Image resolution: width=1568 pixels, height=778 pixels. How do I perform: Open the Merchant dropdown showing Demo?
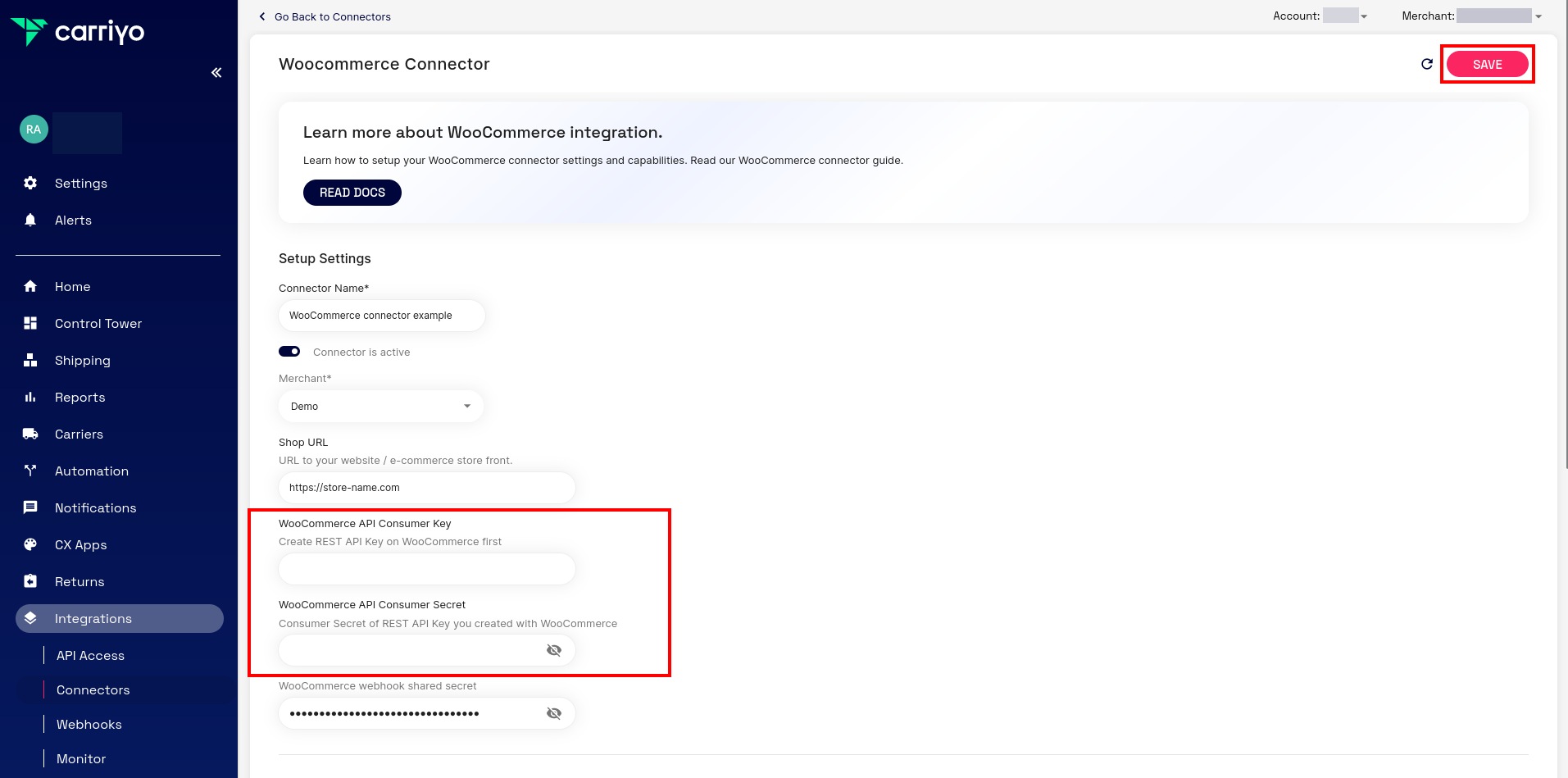(x=381, y=407)
